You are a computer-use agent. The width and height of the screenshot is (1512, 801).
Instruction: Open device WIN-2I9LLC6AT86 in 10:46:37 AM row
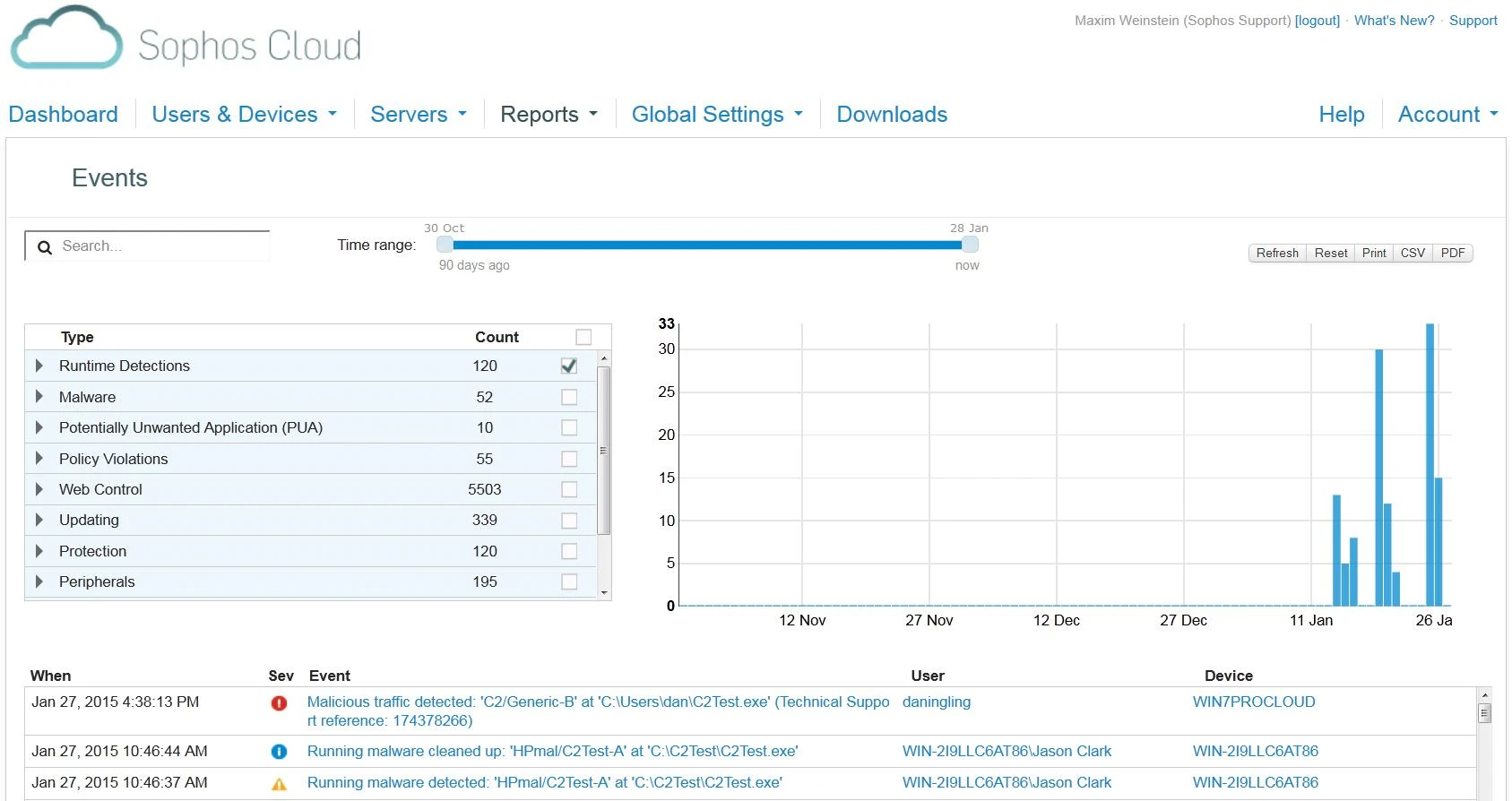1256,783
